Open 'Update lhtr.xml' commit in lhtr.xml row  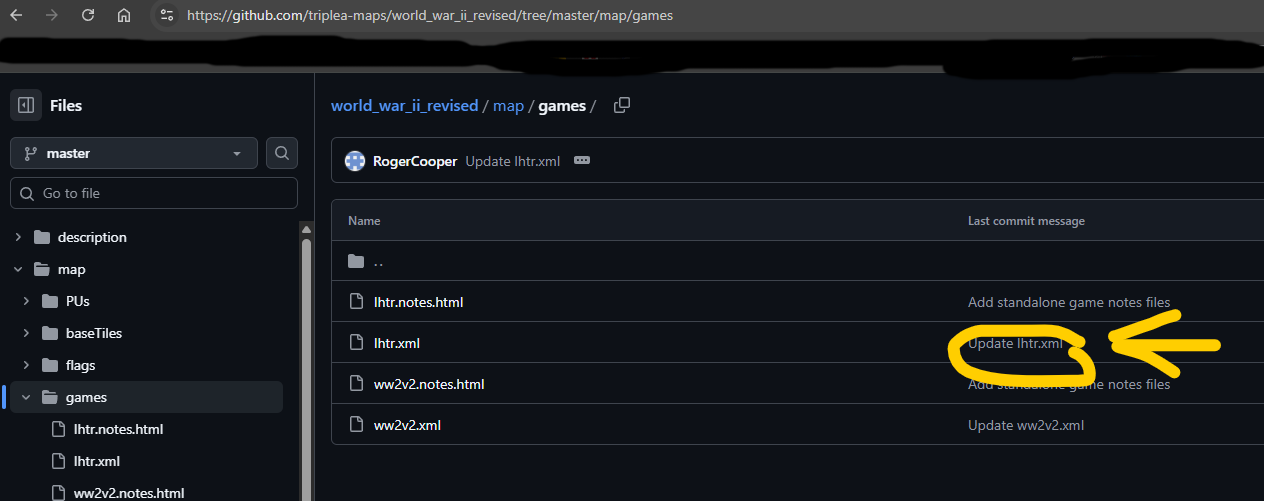1015,343
